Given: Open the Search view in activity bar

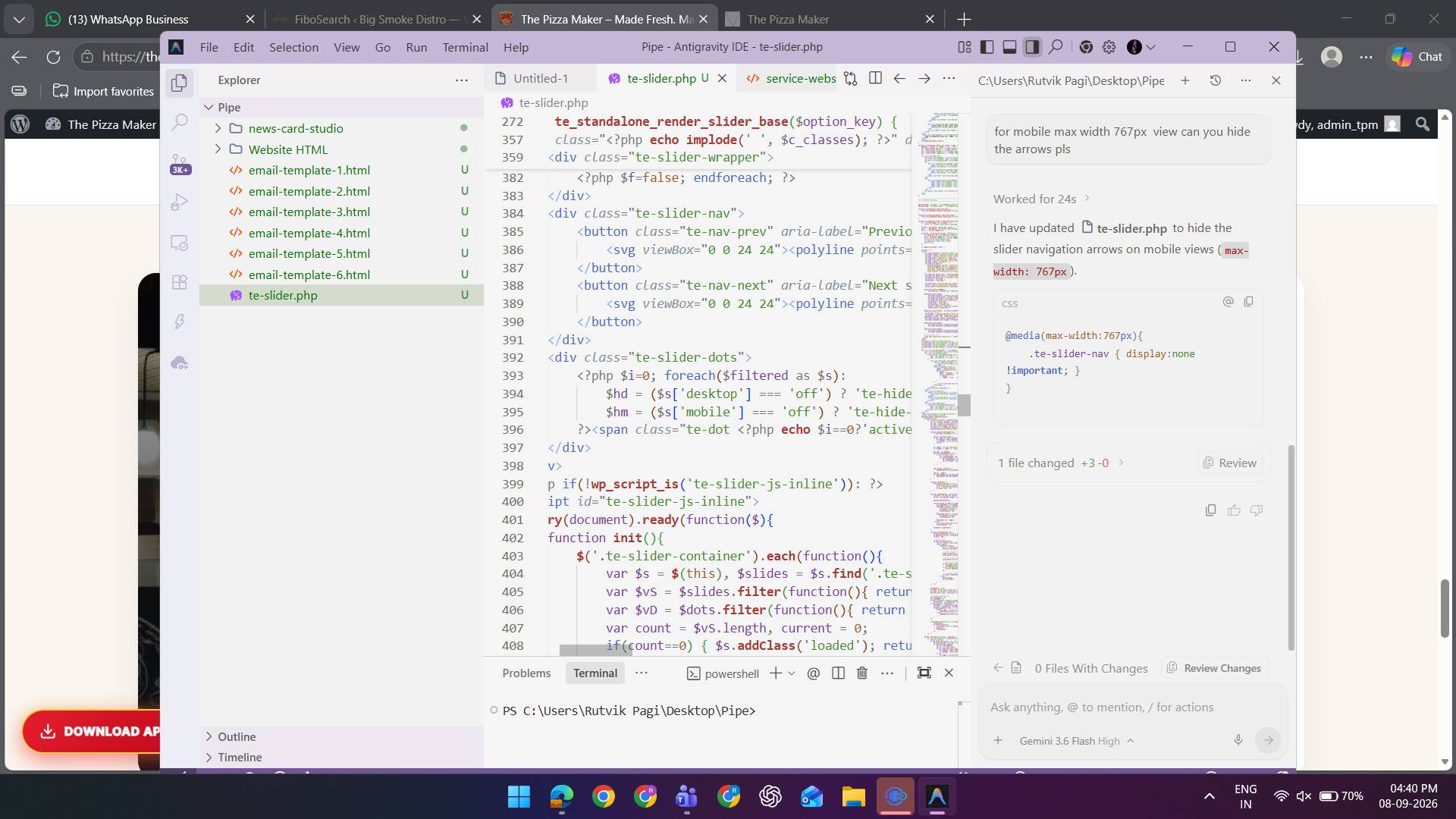Looking at the screenshot, I should point(180,122).
